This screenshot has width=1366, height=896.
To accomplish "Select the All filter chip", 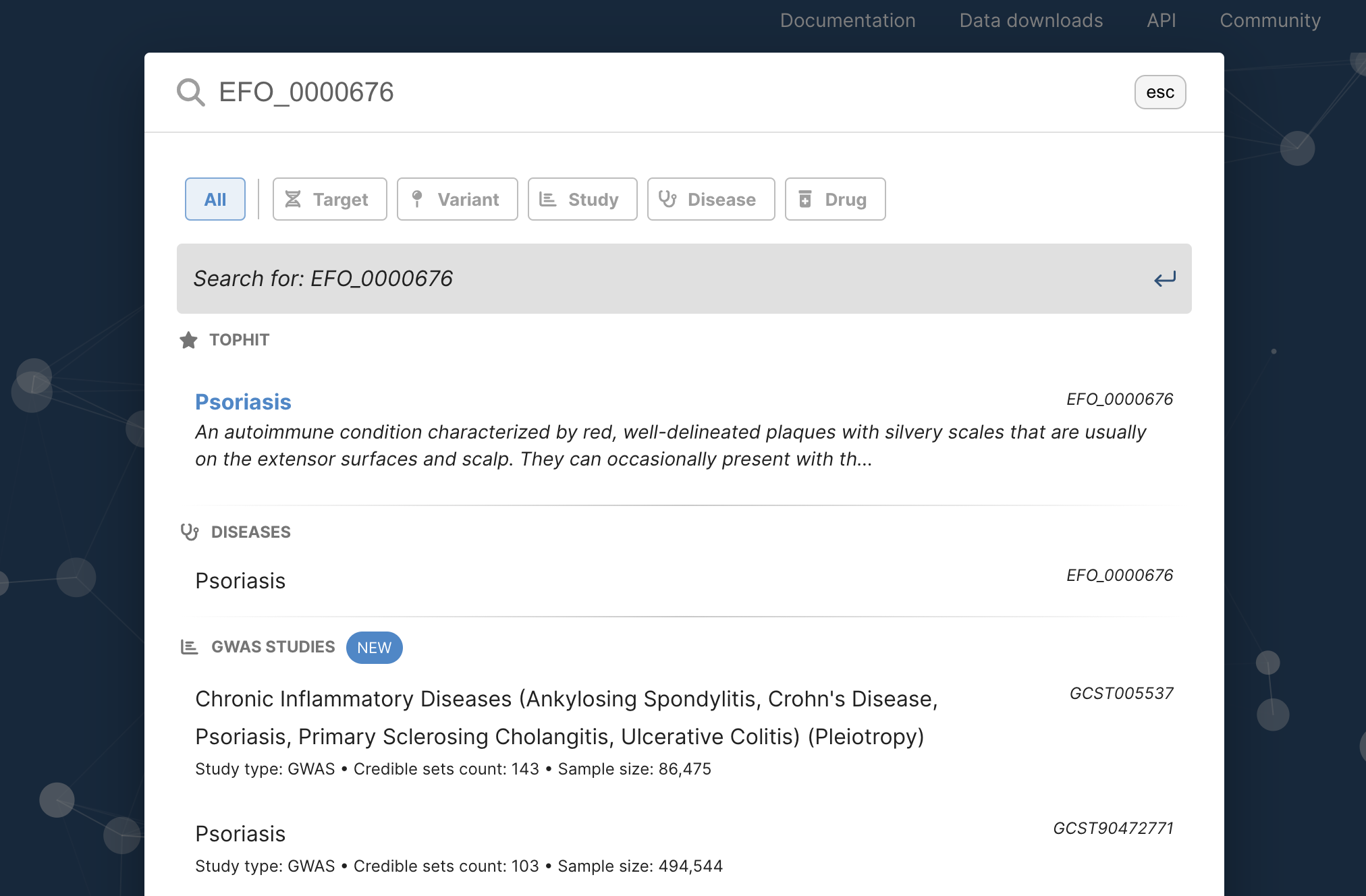I will [x=215, y=199].
